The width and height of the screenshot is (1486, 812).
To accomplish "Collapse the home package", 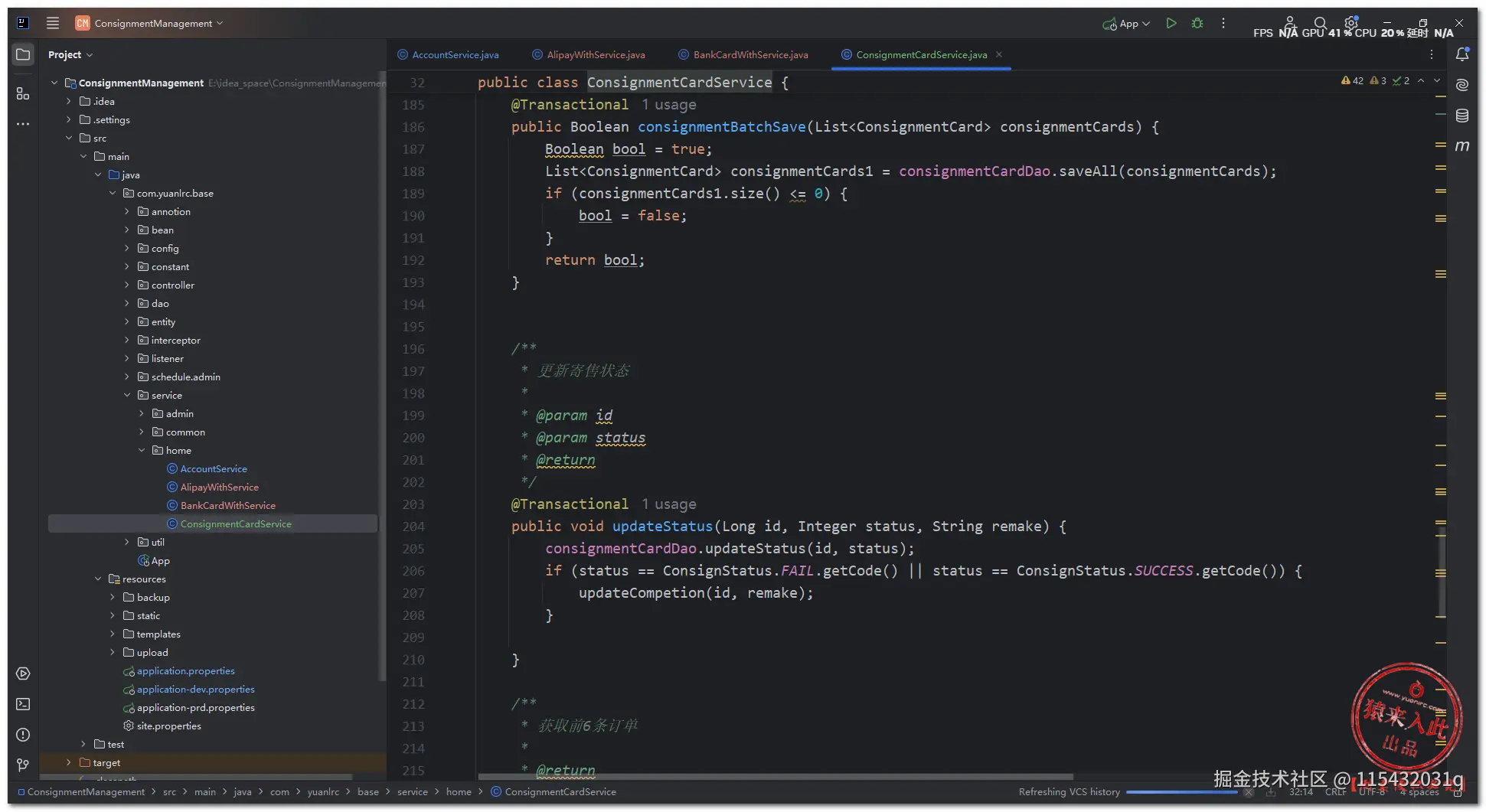I will (x=142, y=450).
